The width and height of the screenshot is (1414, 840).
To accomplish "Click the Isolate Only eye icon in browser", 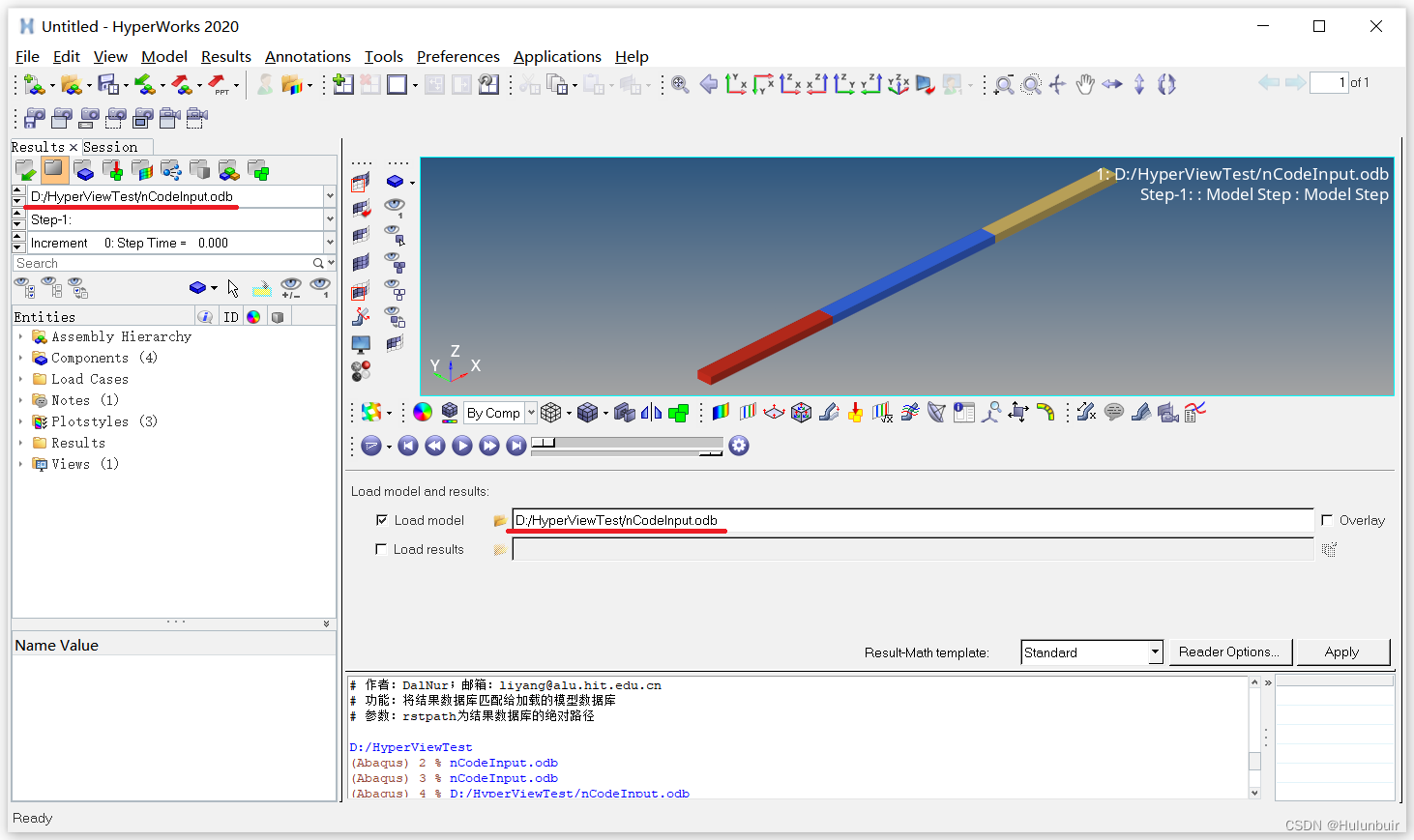I will coord(320,288).
